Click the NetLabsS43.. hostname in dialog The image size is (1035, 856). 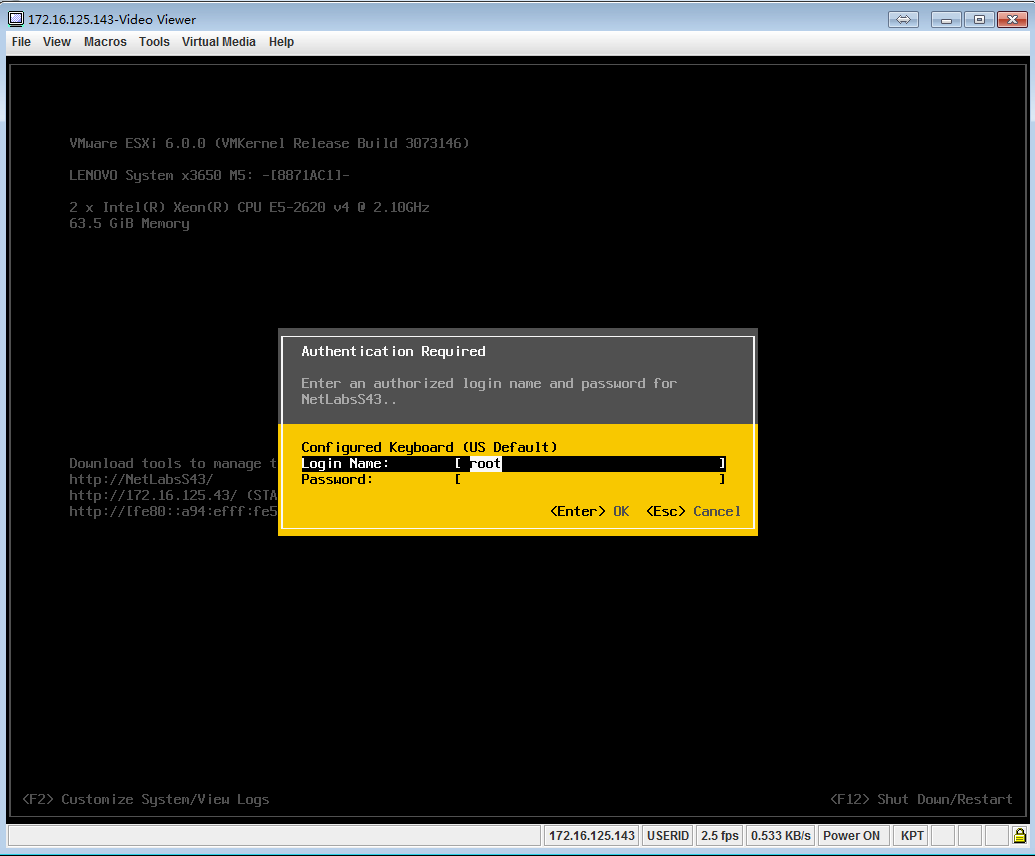pos(349,399)
